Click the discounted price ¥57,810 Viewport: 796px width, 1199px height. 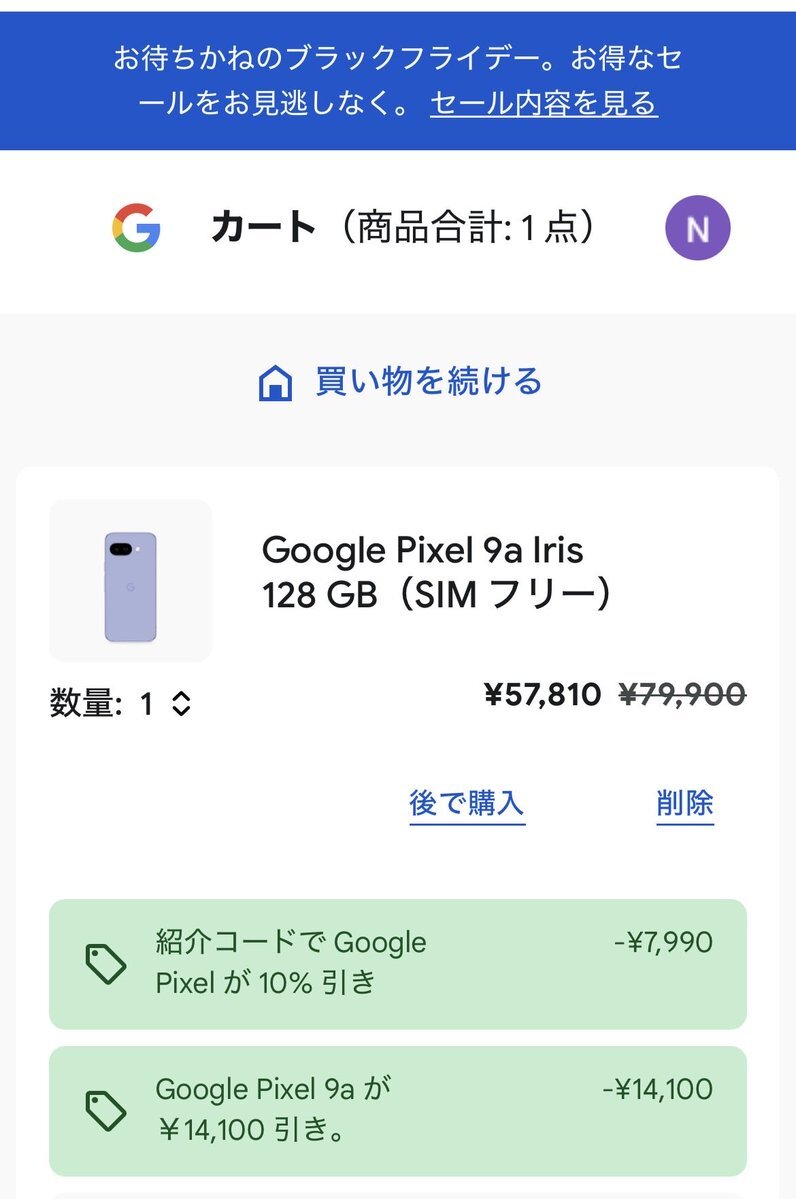[542, 694]
